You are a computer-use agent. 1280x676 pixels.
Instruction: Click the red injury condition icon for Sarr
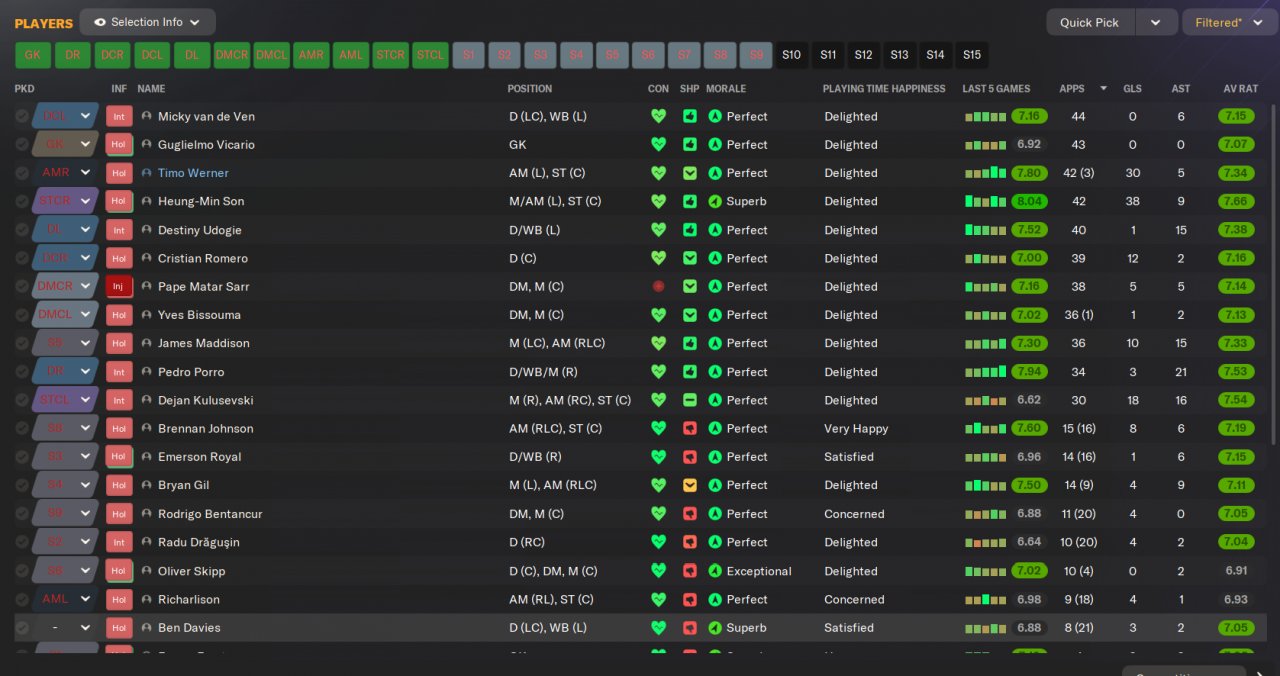(658, 286)
